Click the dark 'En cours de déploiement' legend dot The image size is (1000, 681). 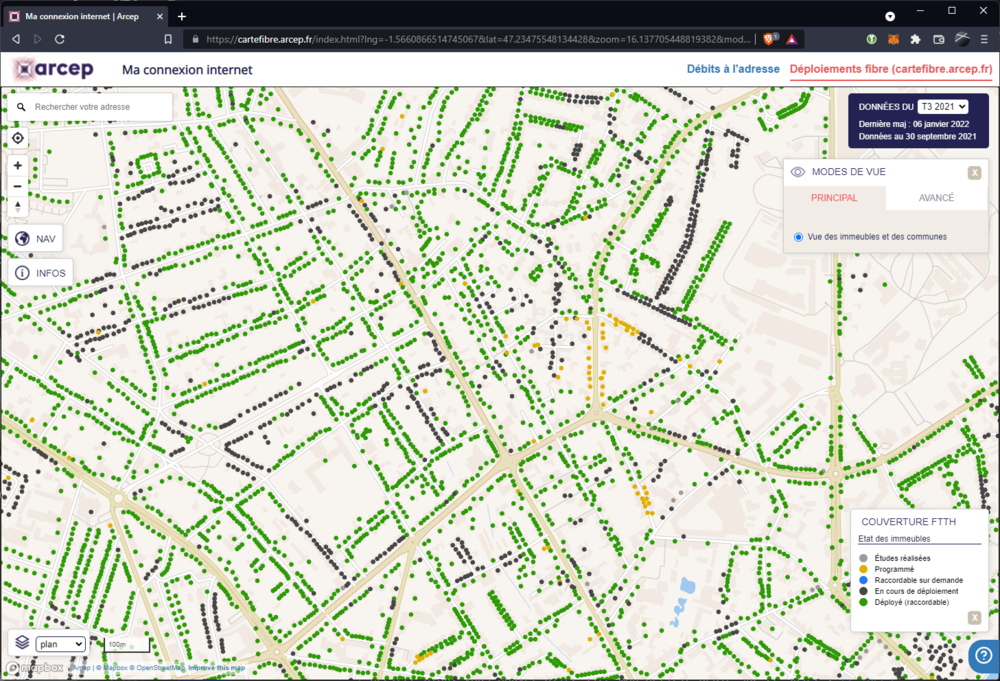[x=864, y=591]
